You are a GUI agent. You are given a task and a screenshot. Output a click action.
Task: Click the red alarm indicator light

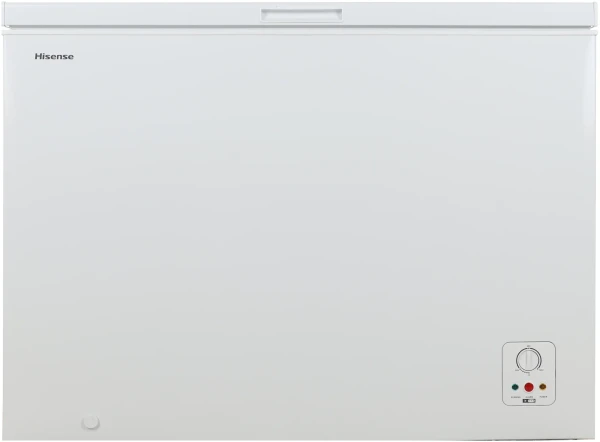pos(529,387)
